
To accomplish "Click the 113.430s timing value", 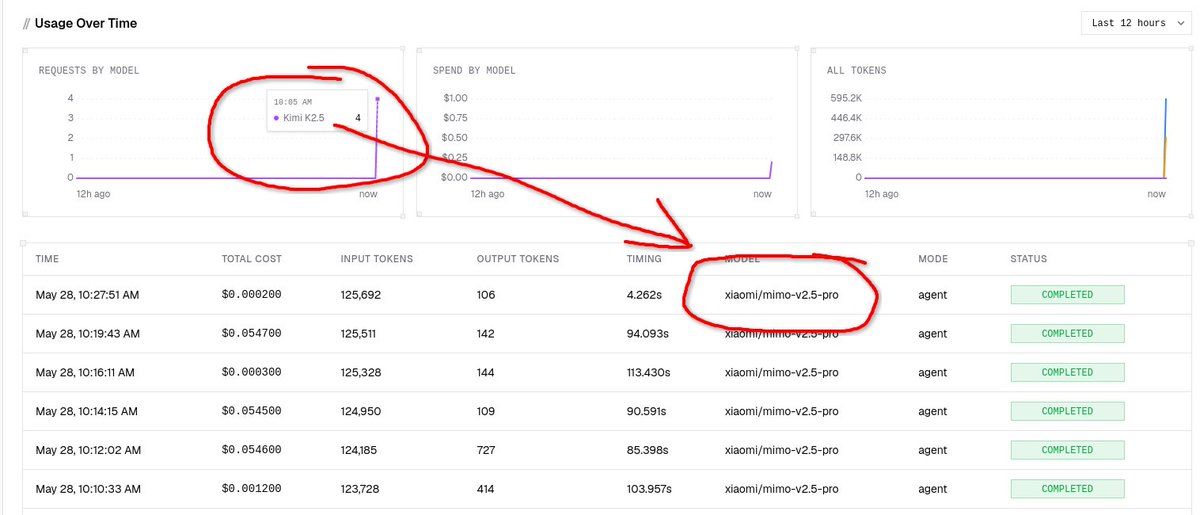I will (649, 372).
